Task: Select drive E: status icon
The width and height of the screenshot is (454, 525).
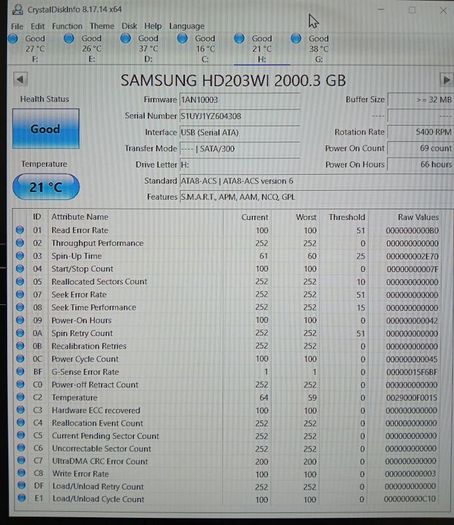Action: (69, 39)
